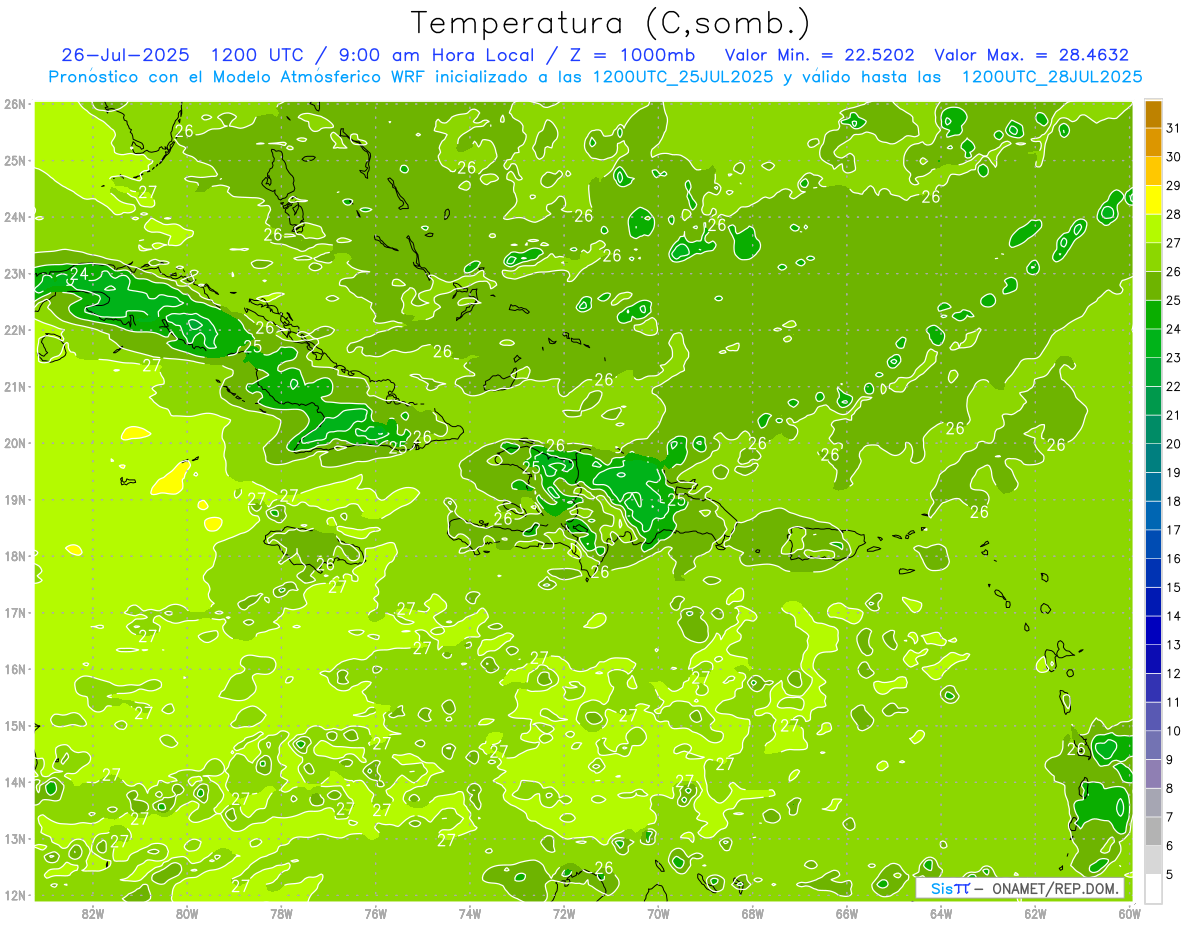Image resolution: width=1200 pixels, height=927 pixels.
Task: Click the brown color bar segment above 31
Action: (1153, 114)
